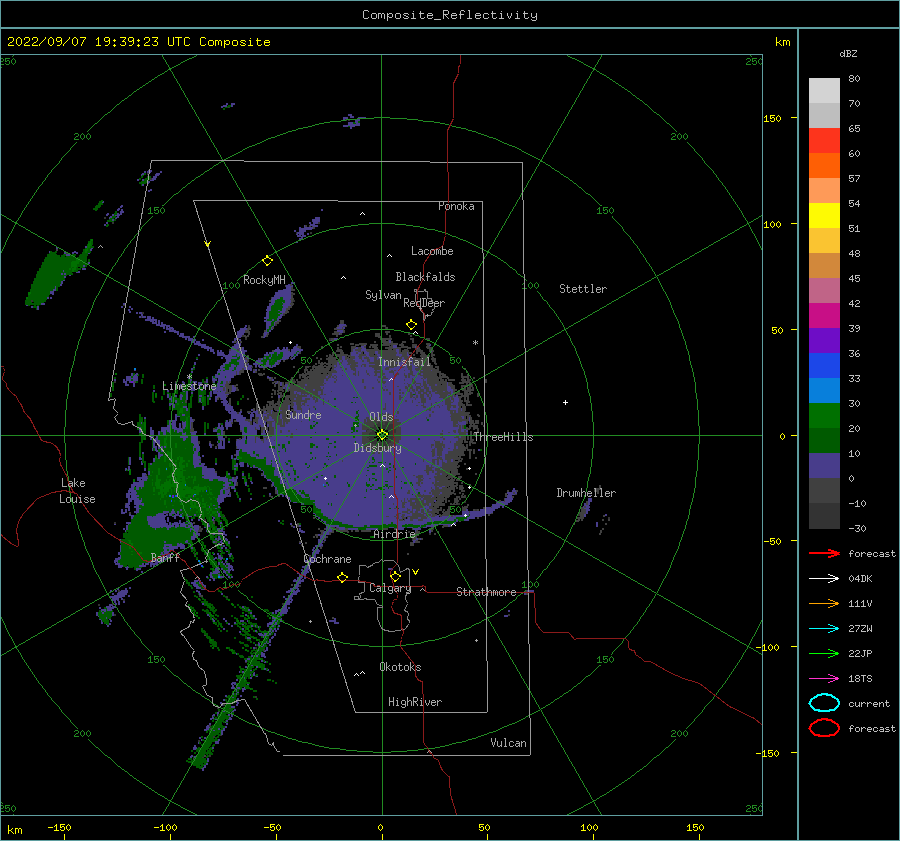Screen dimensions: 900x841
Task: Click the Stettler city label
Action: coord(583,289)
